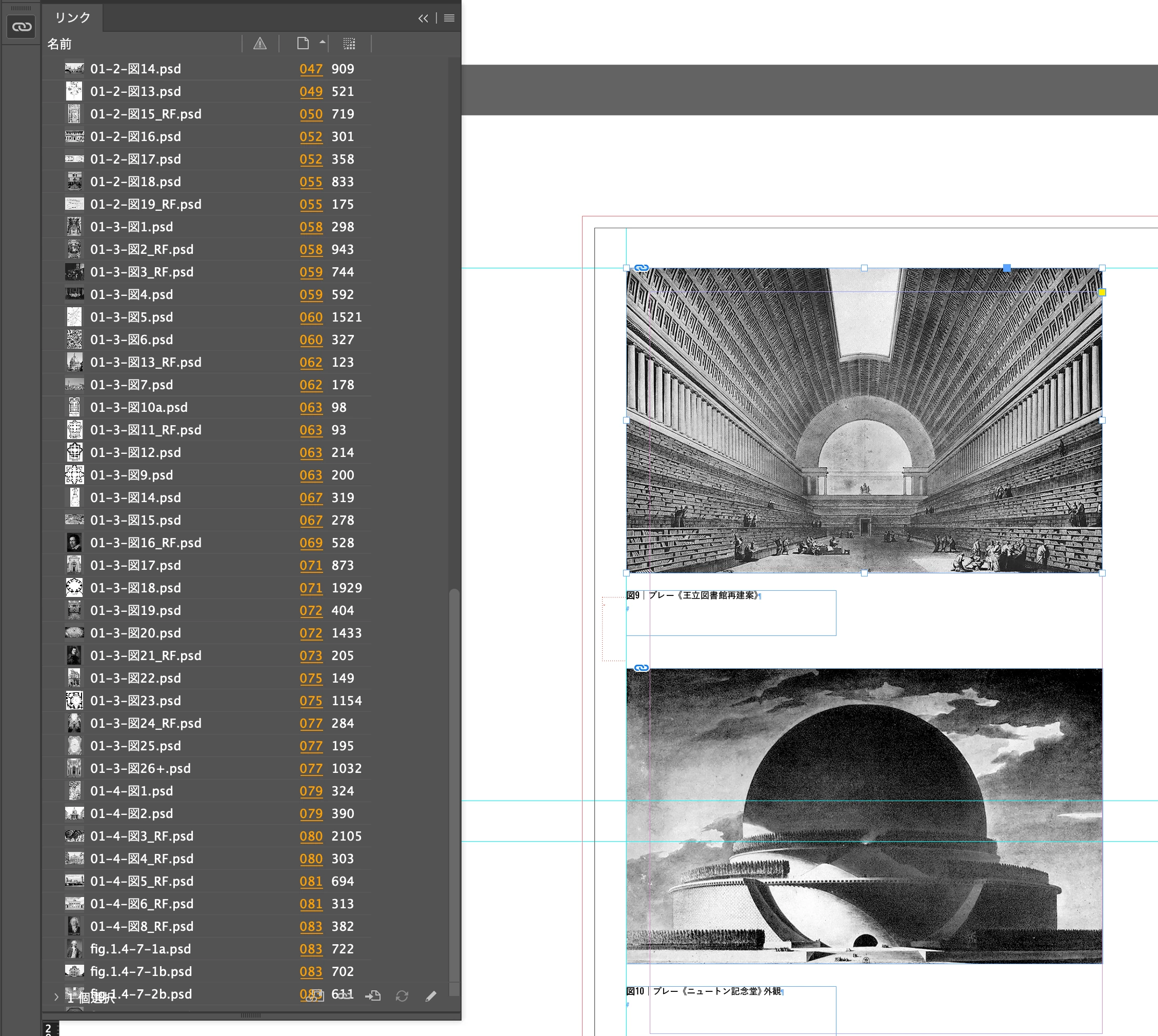This screenshot has height=1036, width=1158.
Task: Click the 名前 column header
Action: pyautogui.click(x=59, y=44)
